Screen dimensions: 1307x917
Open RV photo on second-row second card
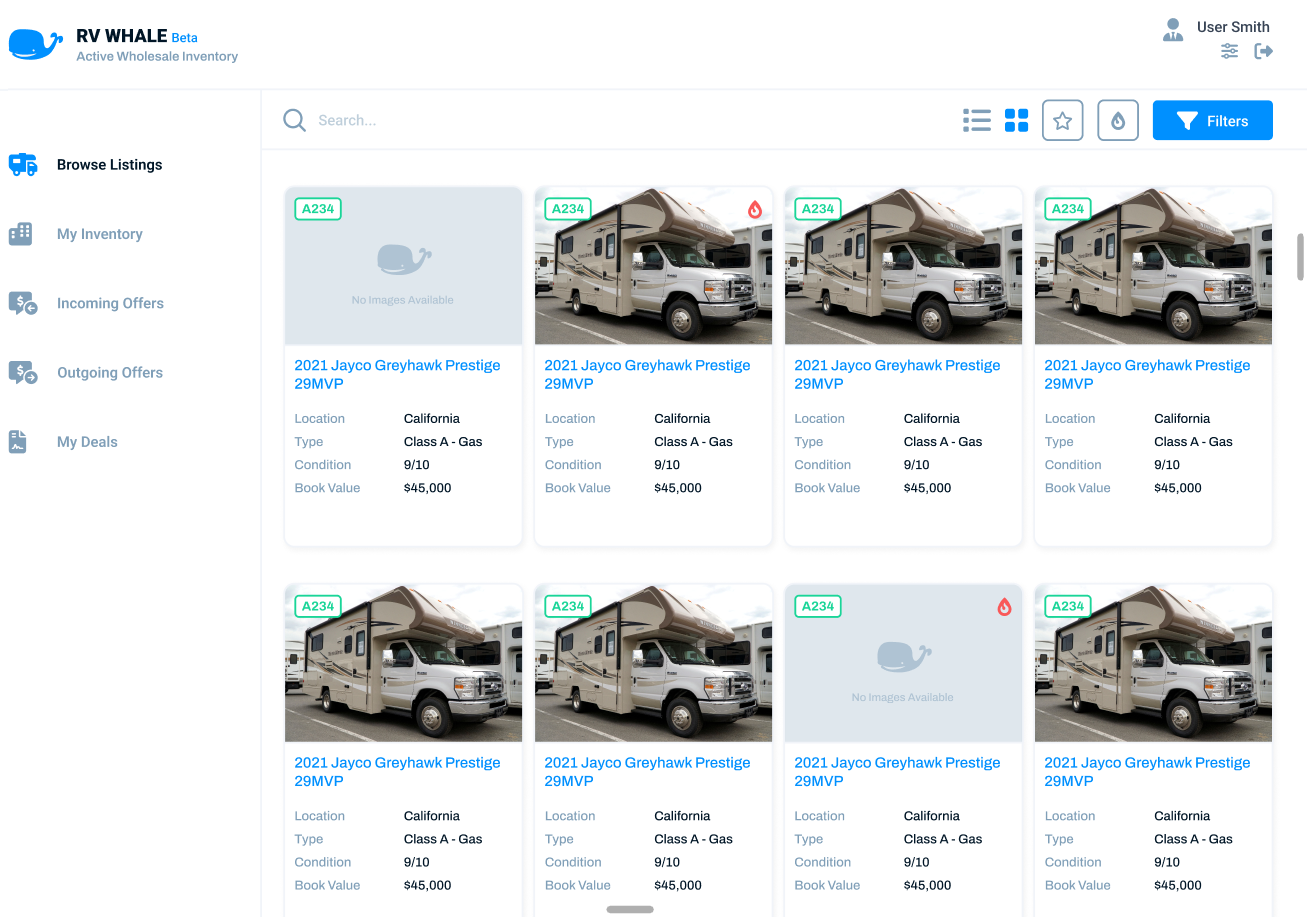click(654, 663)
